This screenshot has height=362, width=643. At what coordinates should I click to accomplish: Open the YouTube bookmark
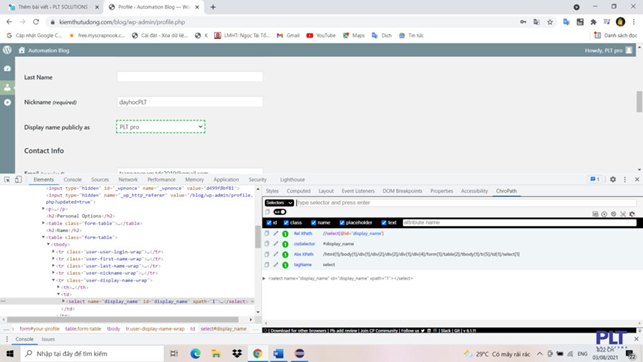[x=321, y=36]
